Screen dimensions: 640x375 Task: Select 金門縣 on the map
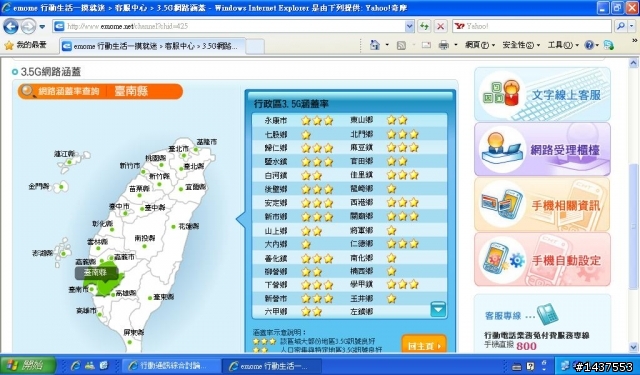click(39, 186)
